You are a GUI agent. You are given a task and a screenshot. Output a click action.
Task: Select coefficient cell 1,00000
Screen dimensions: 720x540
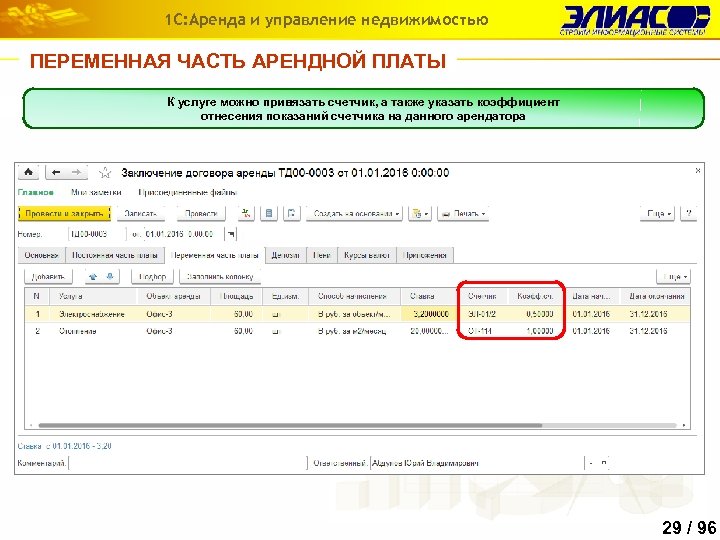click(535, 331)
